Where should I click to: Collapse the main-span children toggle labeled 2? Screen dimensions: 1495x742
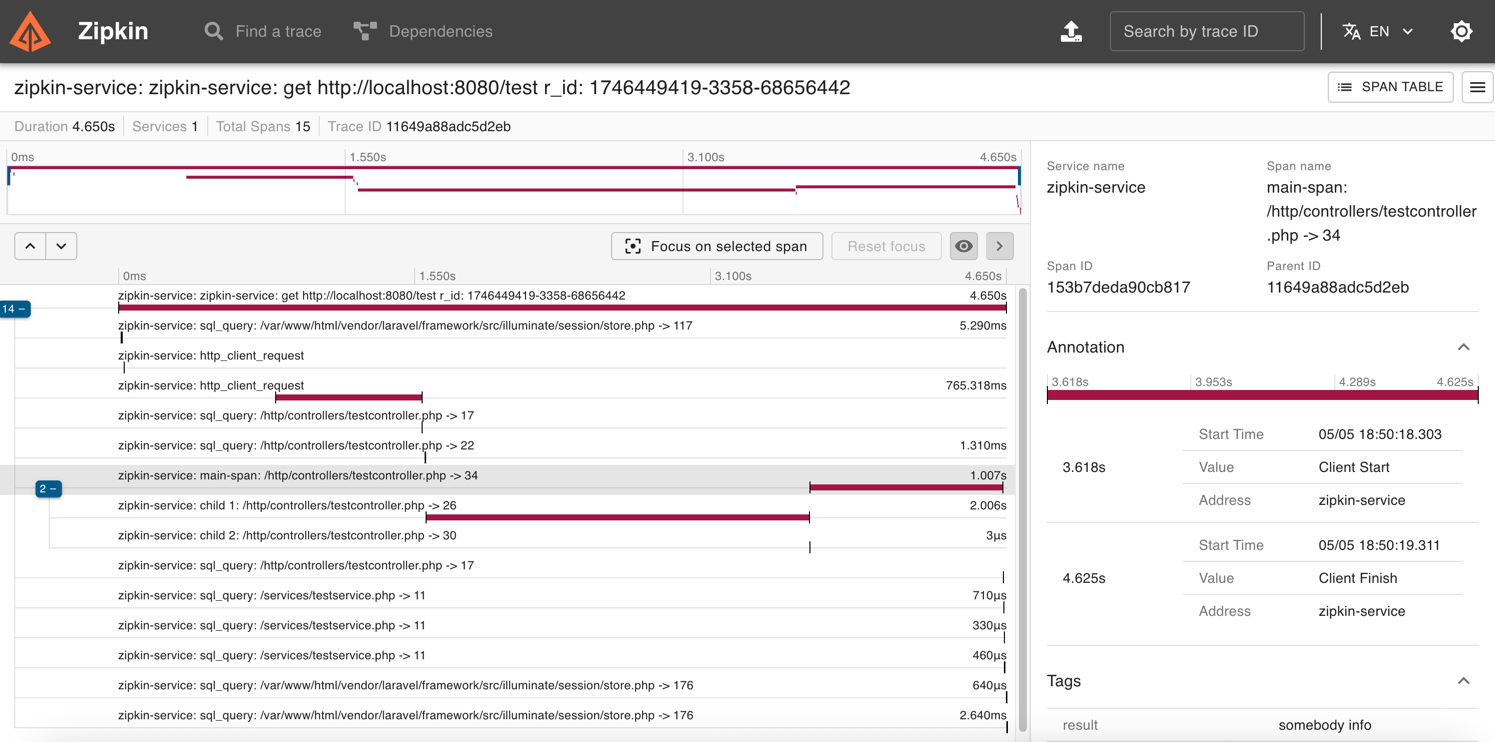click(x=48, y=489)
